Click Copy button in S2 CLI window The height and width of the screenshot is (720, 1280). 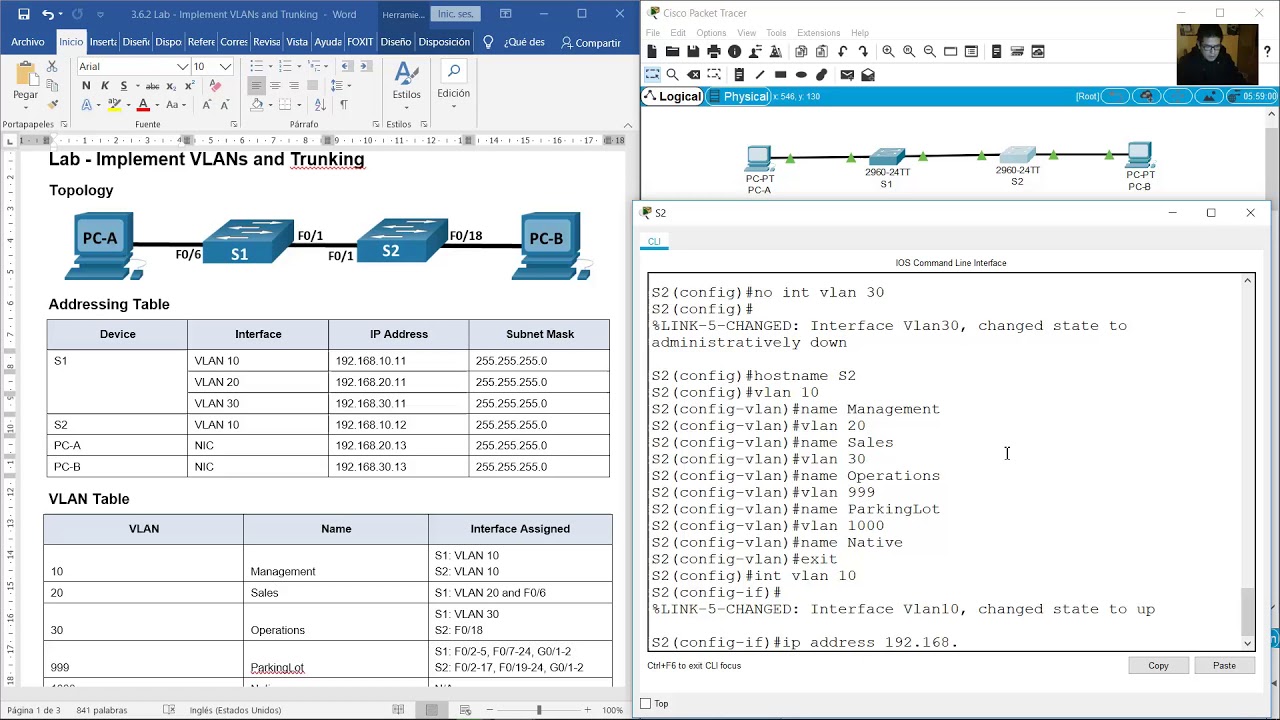[x=1158, y=665]
